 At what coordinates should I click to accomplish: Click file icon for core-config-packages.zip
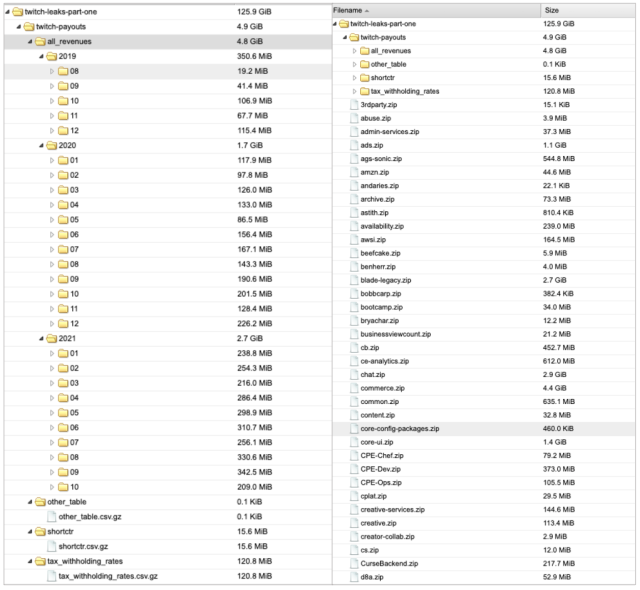354,428
